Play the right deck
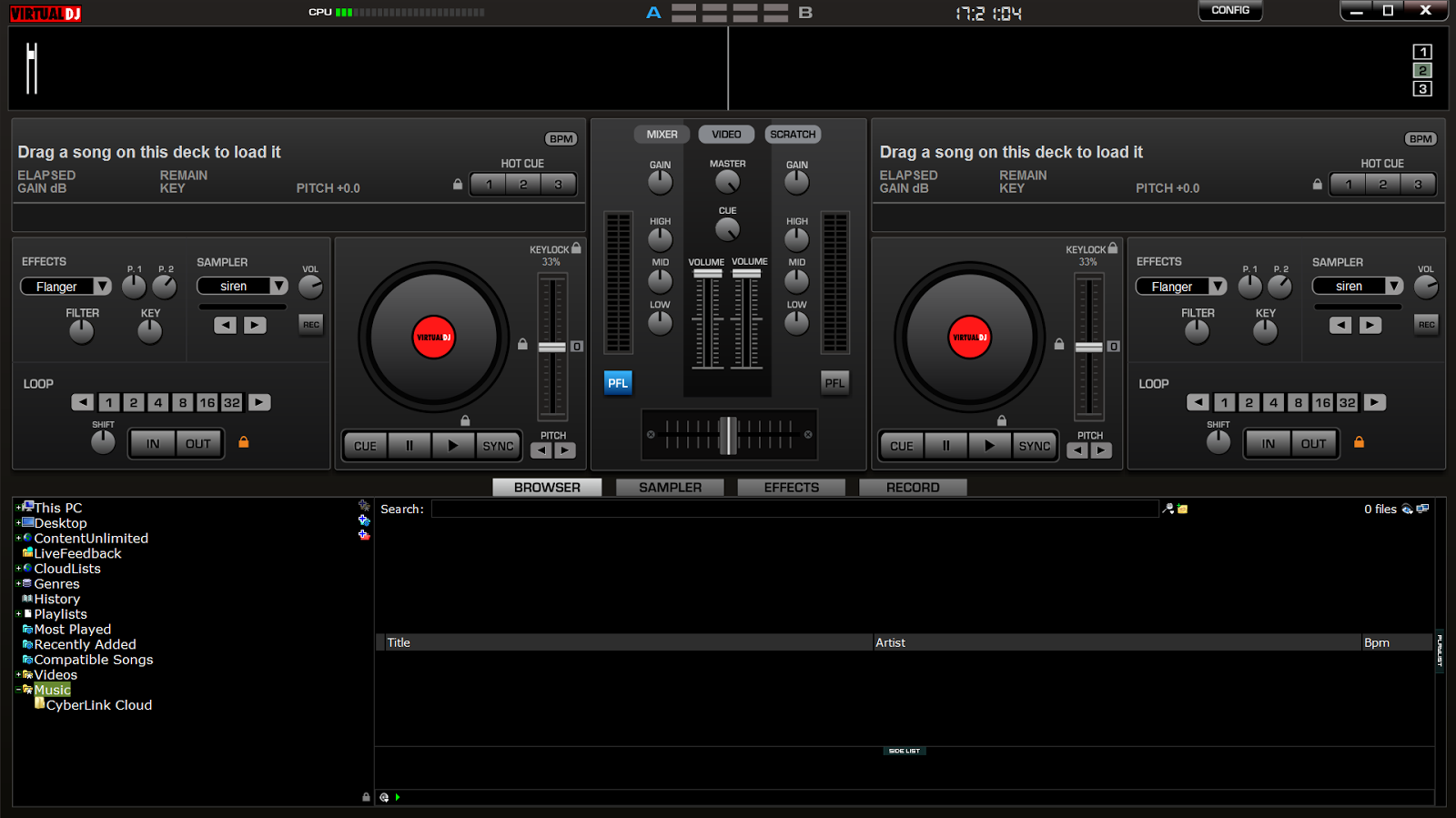The height and width of the screenshot is (818, 1456). point(989,446)
